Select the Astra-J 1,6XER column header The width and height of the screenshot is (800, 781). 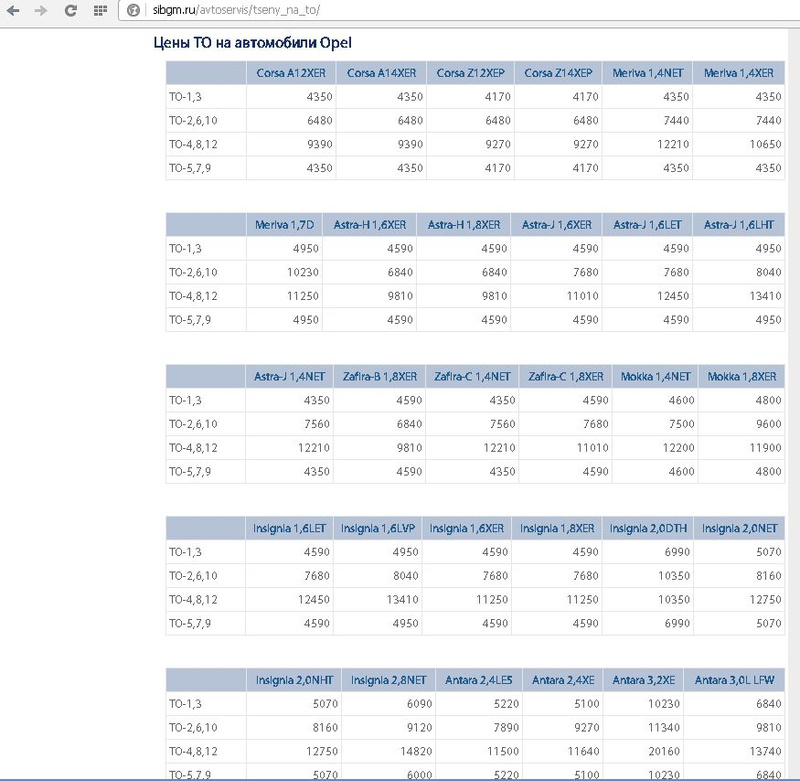[x=557, y=225]
